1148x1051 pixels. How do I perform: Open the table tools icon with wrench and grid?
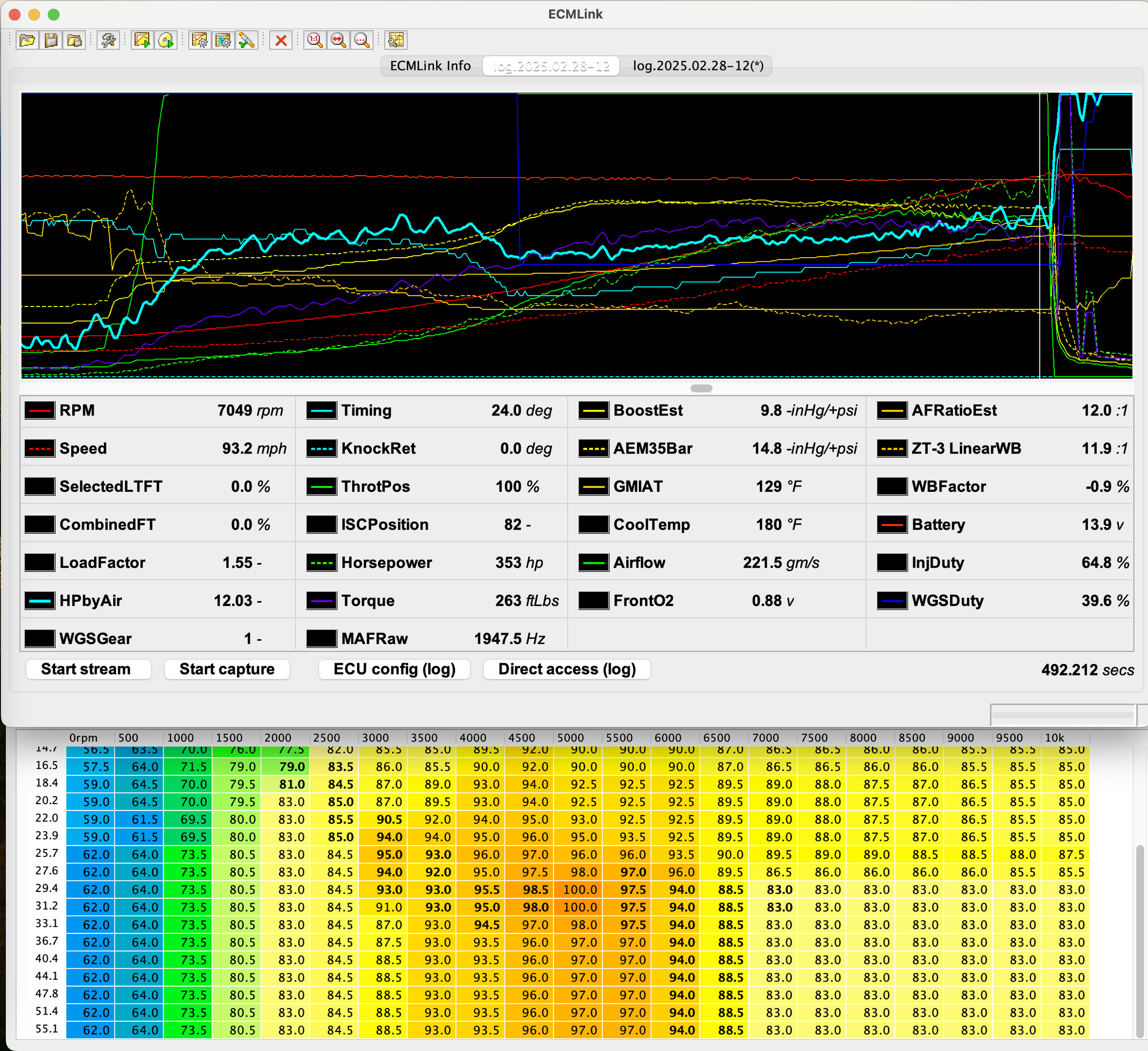396,40
